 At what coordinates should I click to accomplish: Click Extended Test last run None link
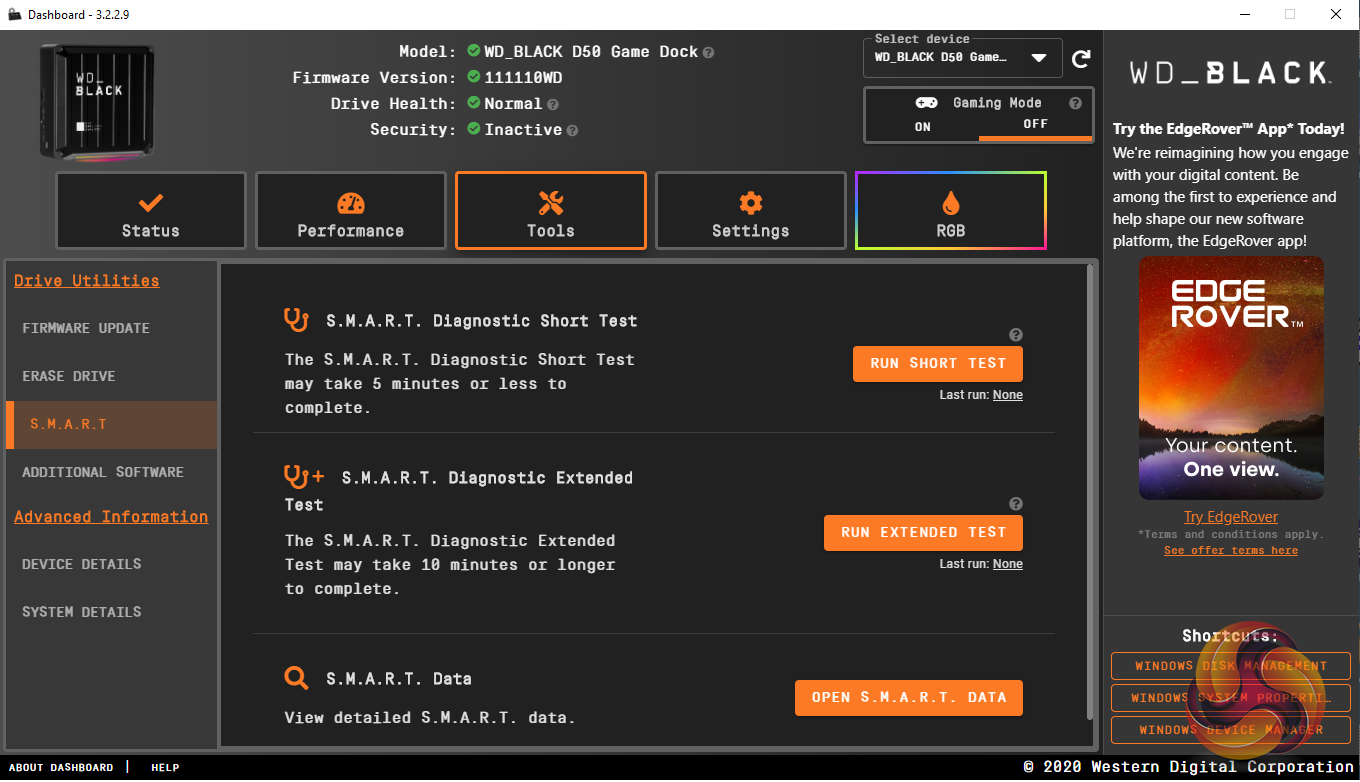(x=1007, y=564)
